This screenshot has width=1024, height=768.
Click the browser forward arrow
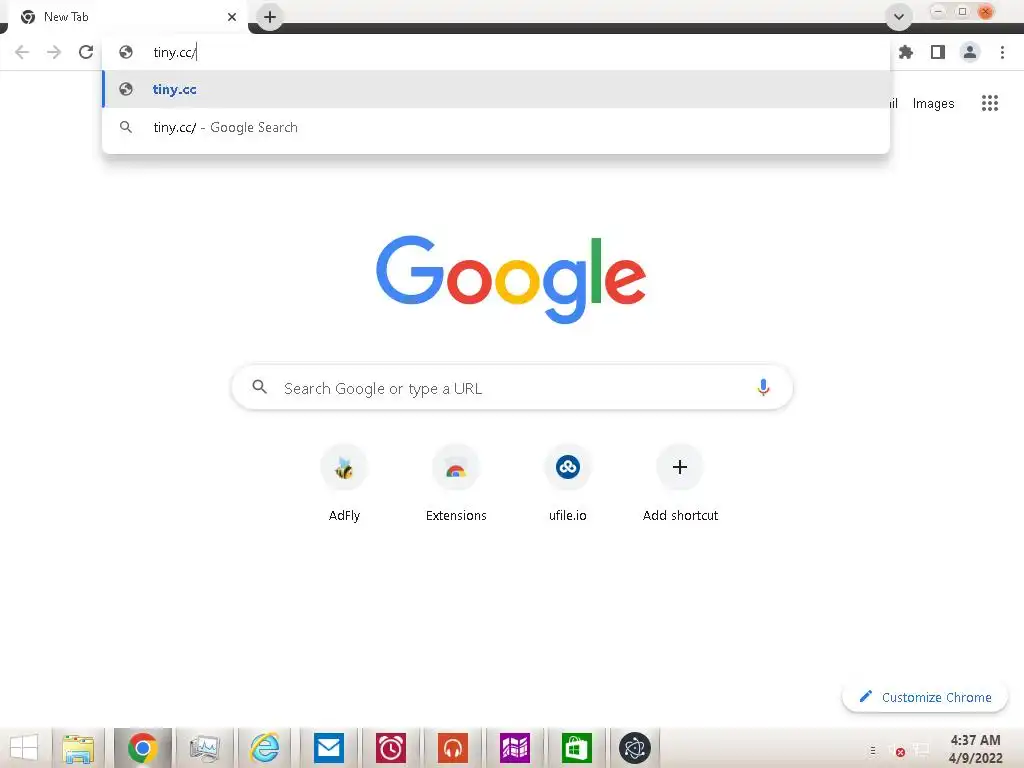[x=54, y=52]
